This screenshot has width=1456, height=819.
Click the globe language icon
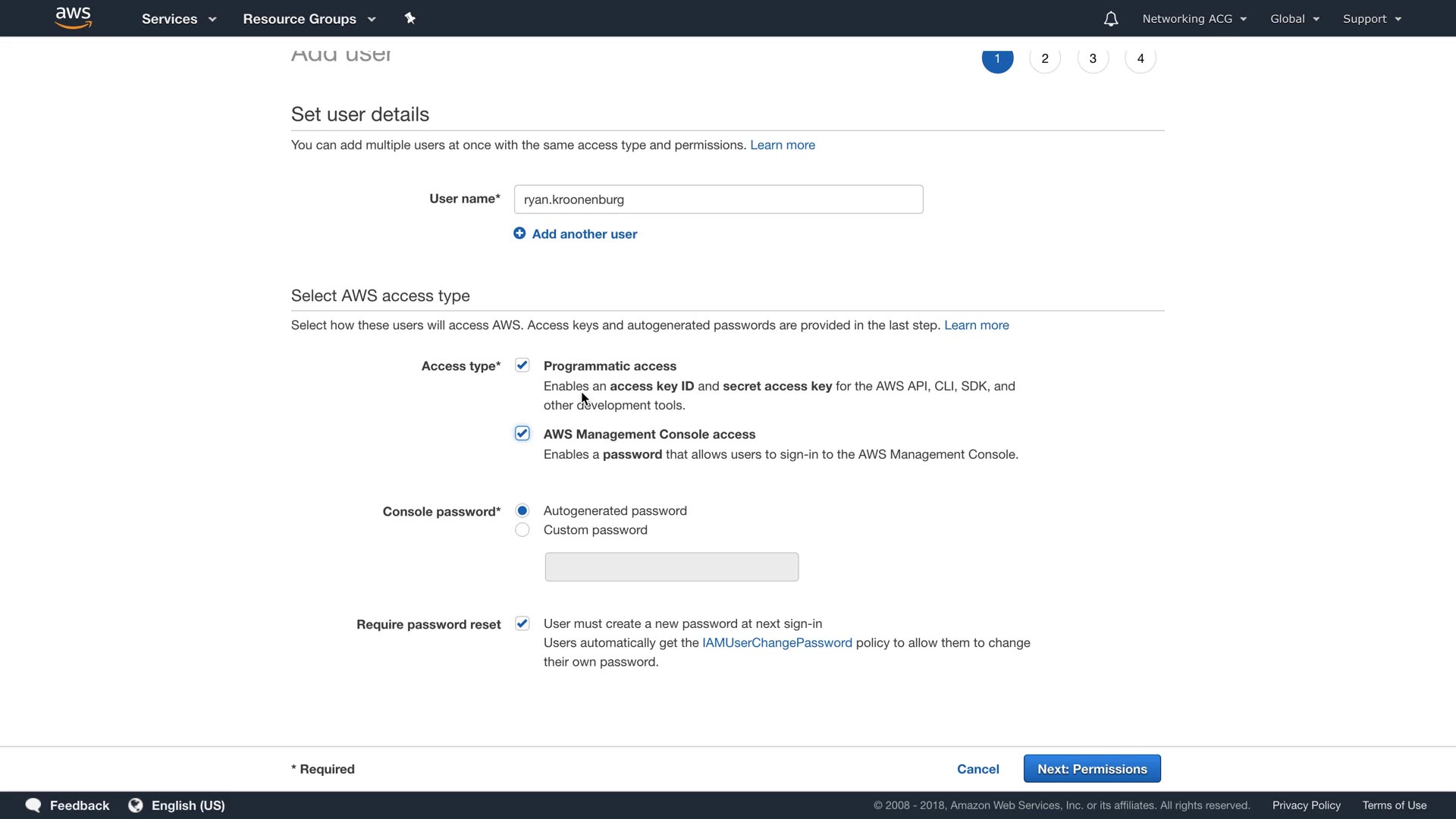136,805
